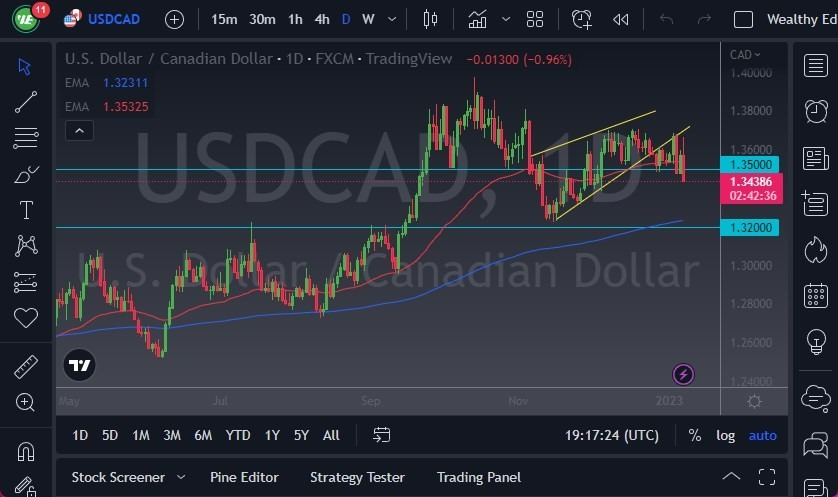
Task: Toggle the magnet snap mode
Action: [26, 452]
